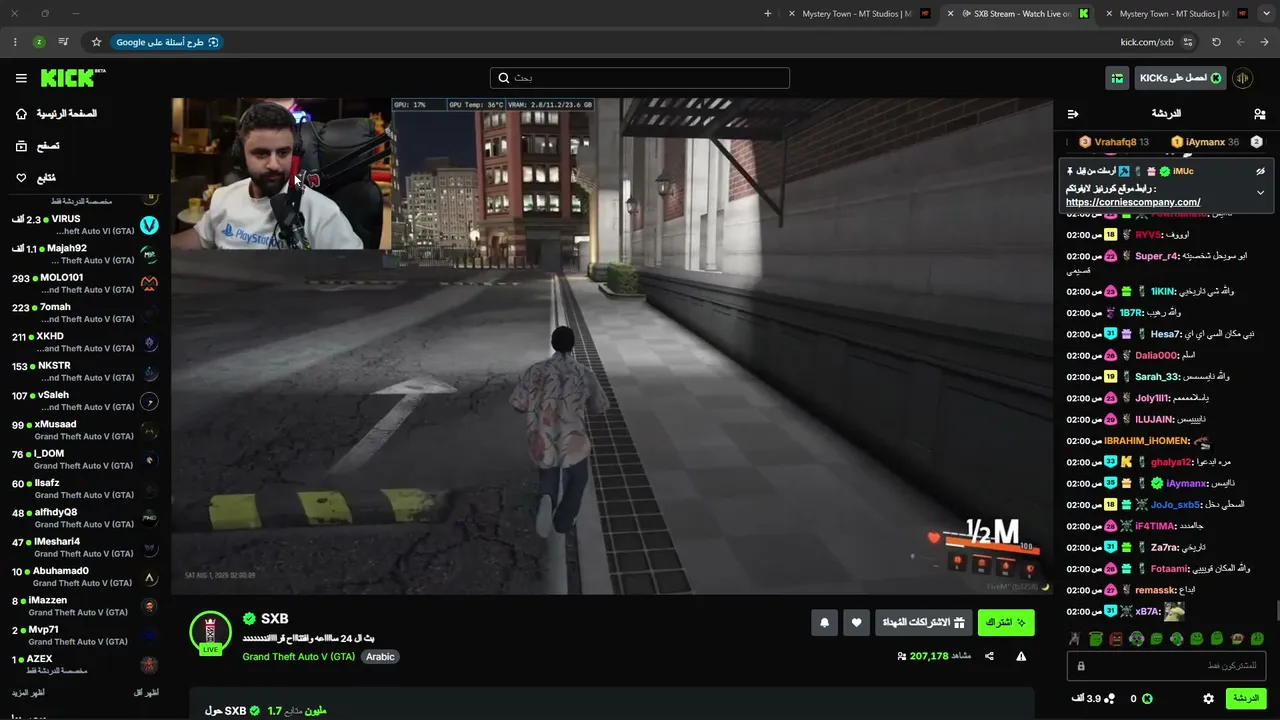
Task: Open the Following sidebar item
Action: point(84,178)
